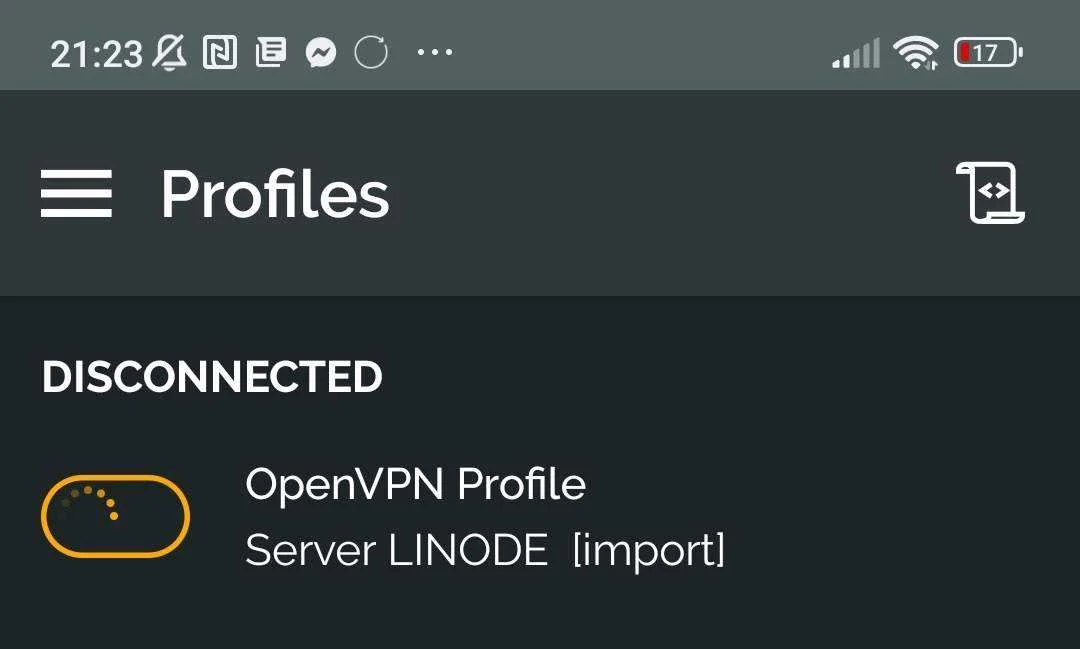This screenshot has width=1080, height=649.
Task: Tap the three dots overflow notifications
Action: pyautogui.click(x=435, y=52)
